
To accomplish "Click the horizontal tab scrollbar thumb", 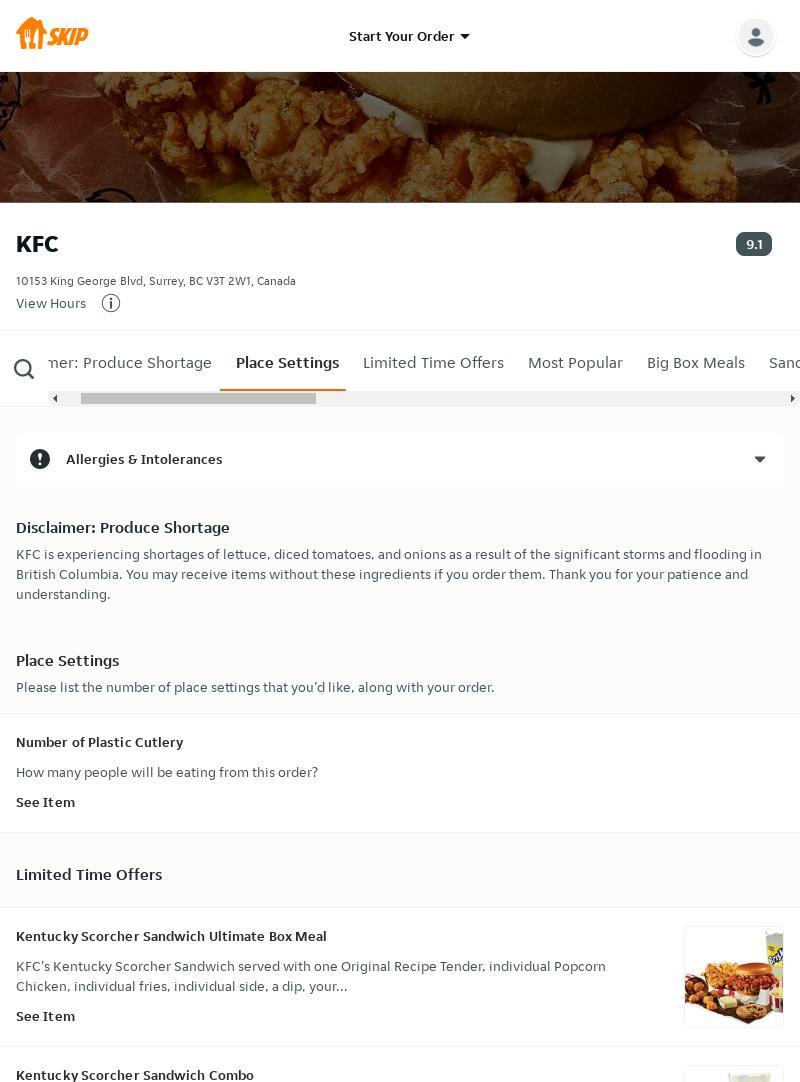I will pyautogui.click(x=198, y=398).
